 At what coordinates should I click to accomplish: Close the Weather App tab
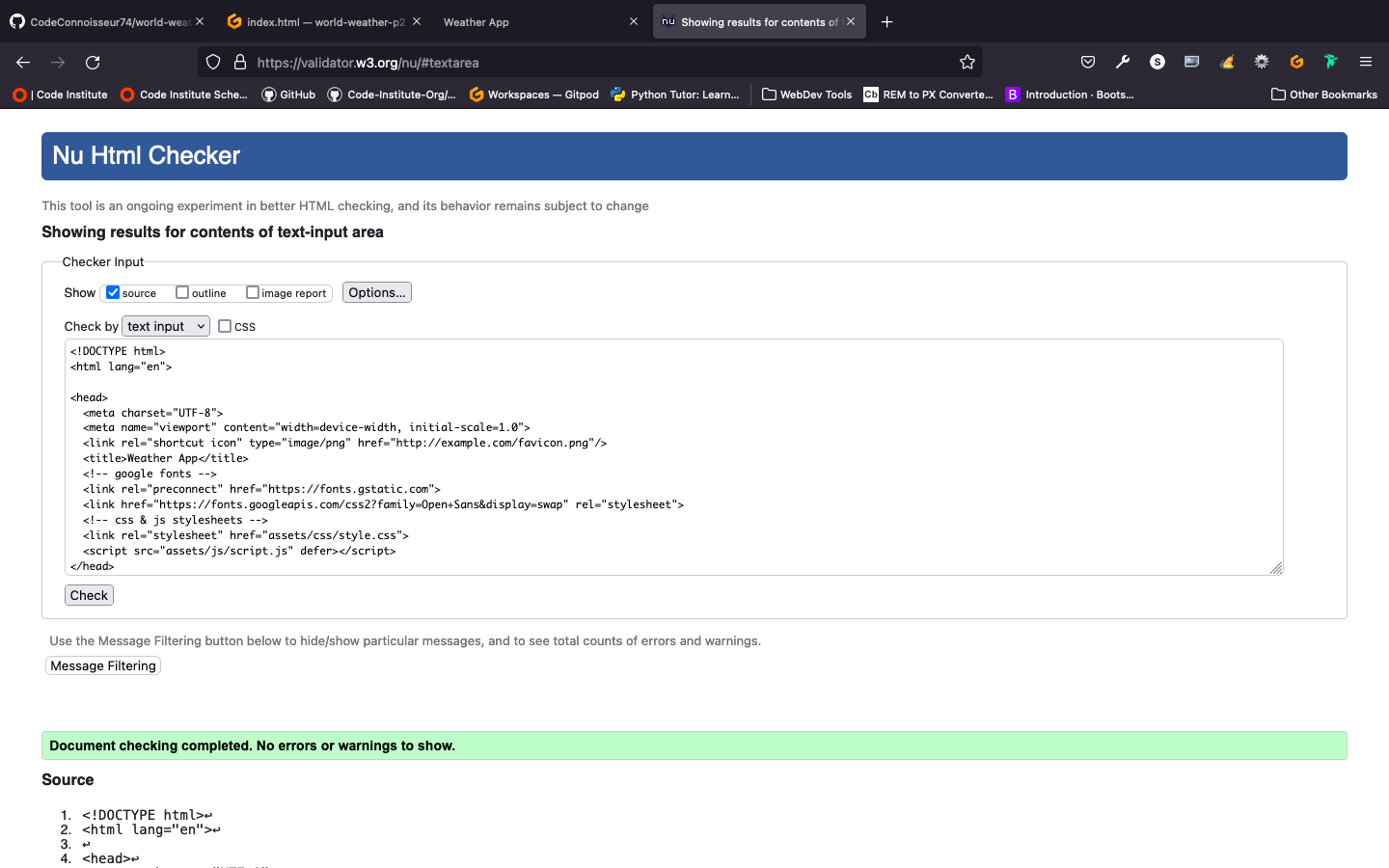pyautogui.click(x=634, y=21)
